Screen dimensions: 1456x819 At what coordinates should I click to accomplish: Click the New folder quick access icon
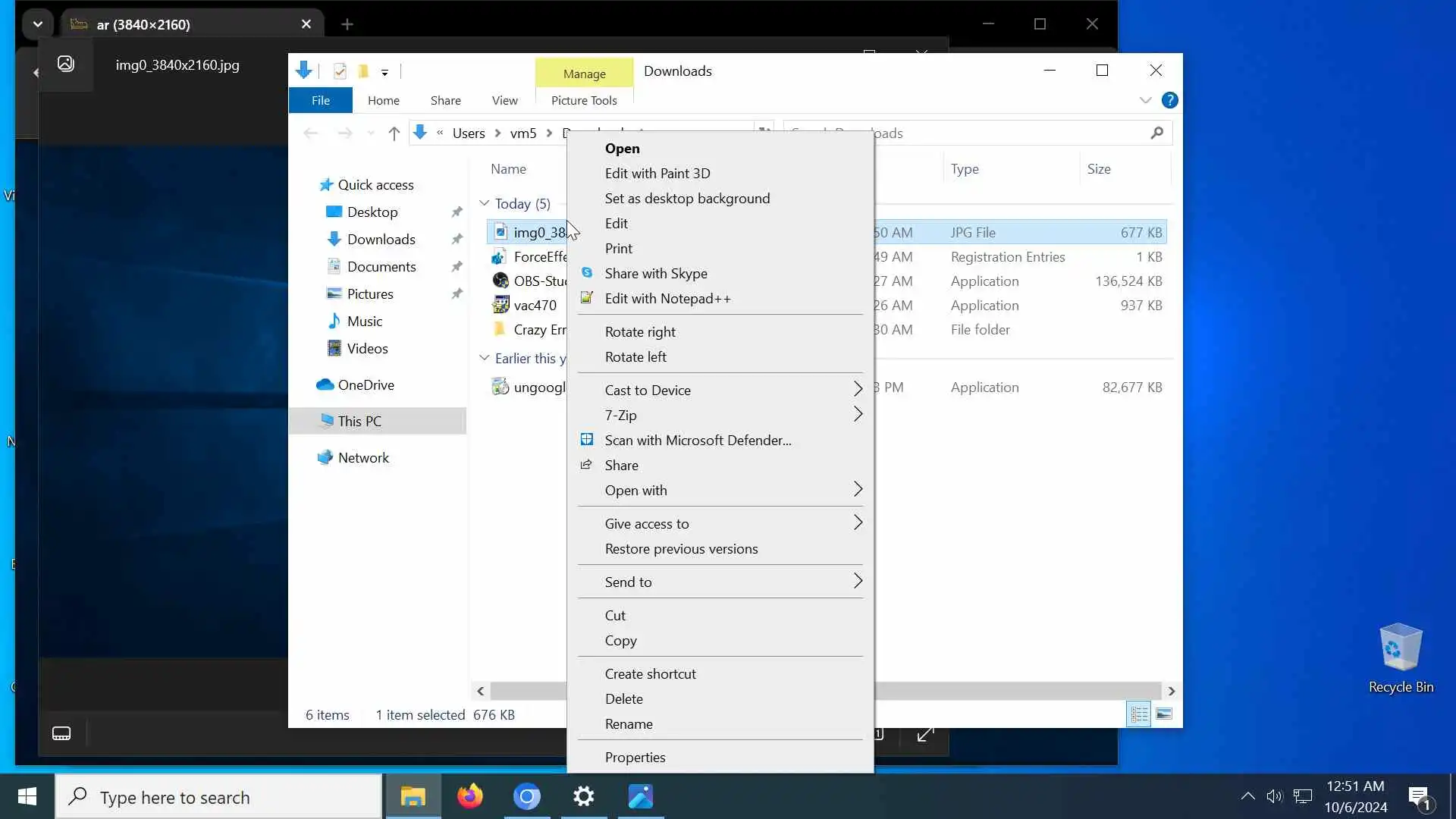363,71
